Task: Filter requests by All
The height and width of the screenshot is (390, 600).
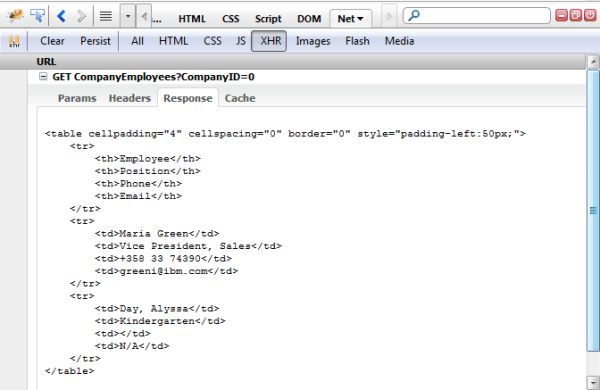Action: tap(137, 41)
